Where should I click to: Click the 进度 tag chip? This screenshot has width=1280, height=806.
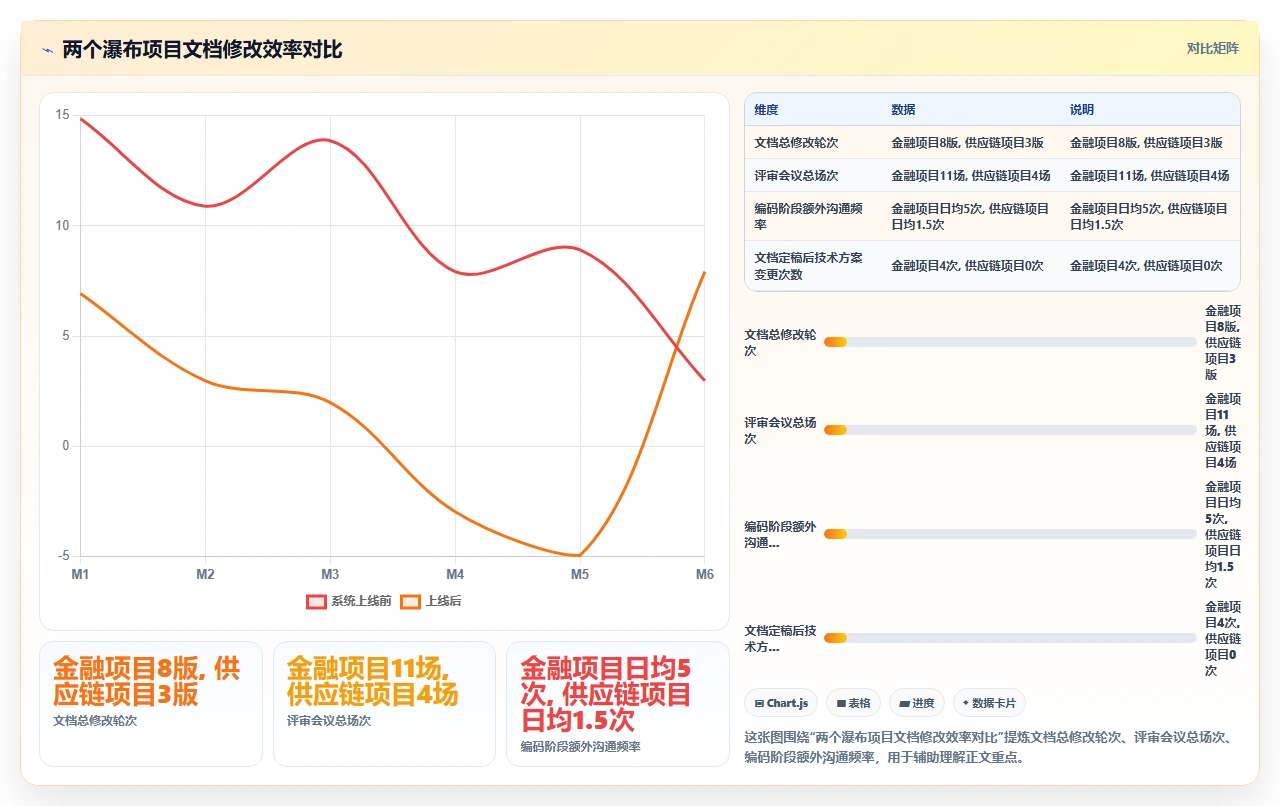(917, 703)
